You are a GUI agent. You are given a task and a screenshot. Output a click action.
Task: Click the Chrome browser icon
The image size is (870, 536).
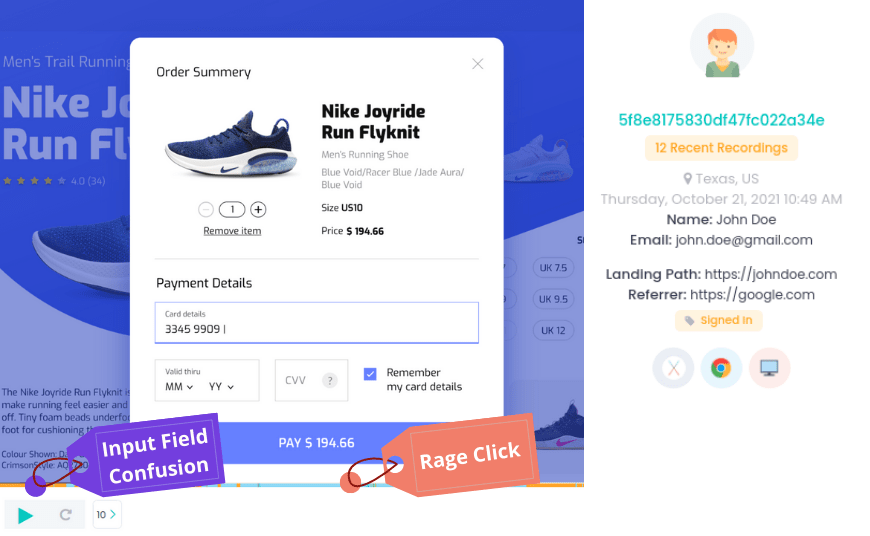[721, 368]
